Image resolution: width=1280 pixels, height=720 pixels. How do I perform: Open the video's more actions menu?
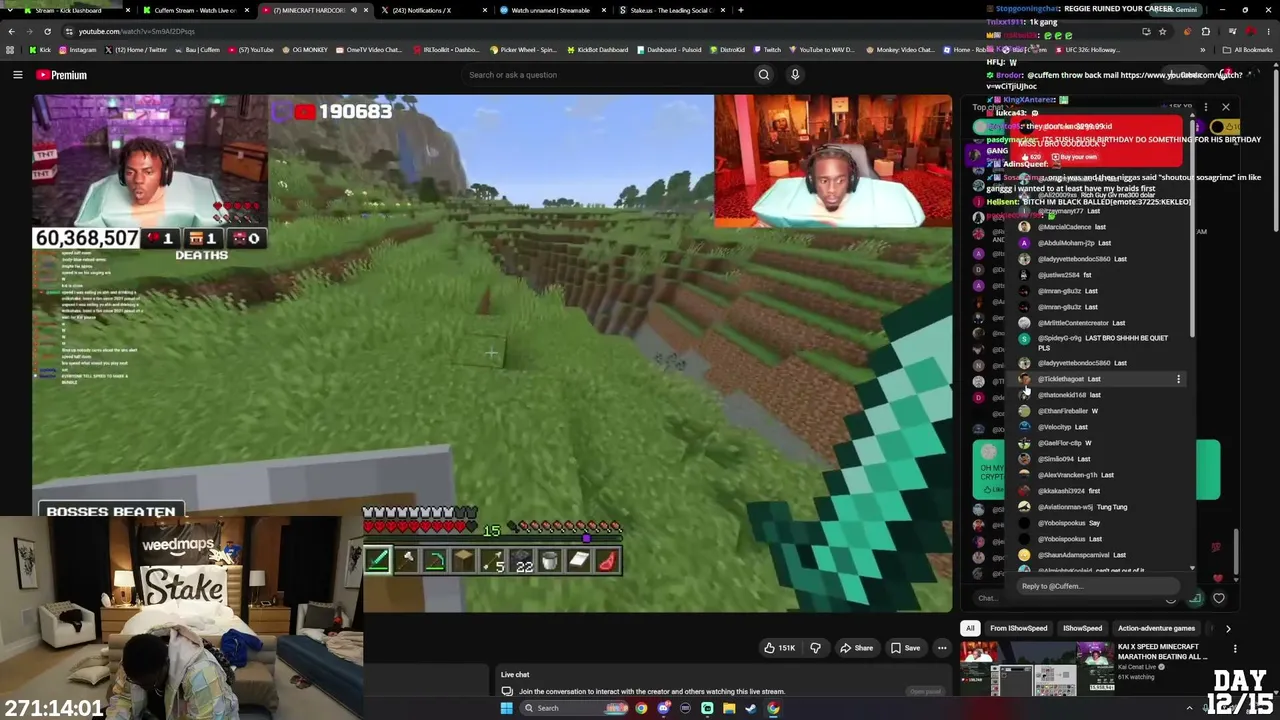(942, 648)
